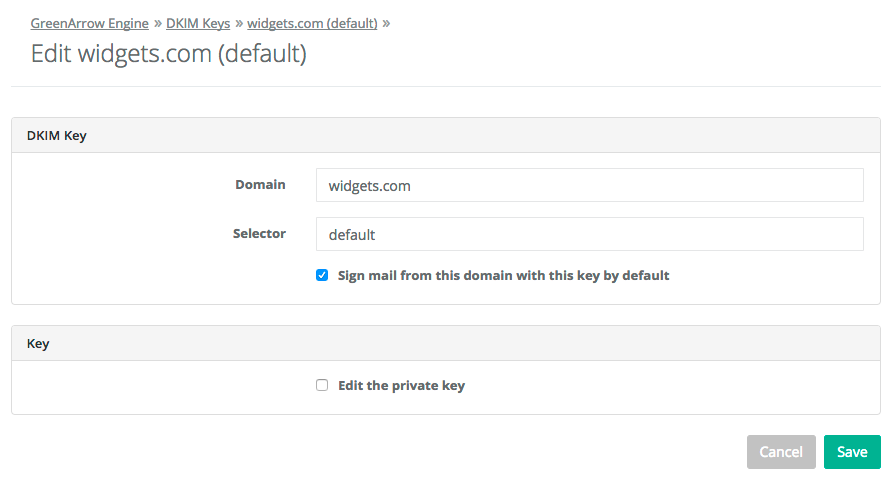Click the horizontal divider below the page title
The width and height of the screenshot is (888, 480).
point(446,87)
